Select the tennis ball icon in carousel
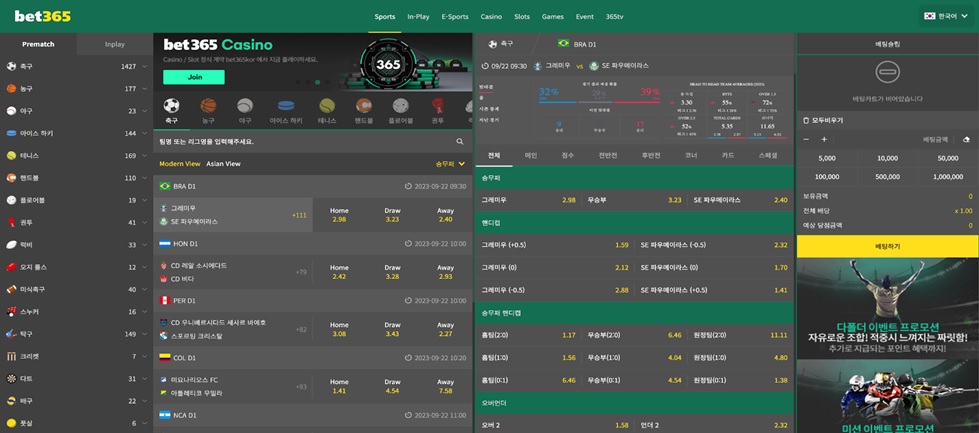Viewport: 979px width, 433px height. (327, 106)
